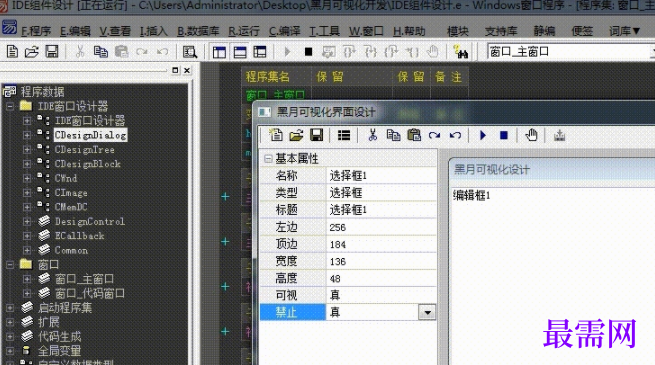Click the Cut icon in designer toolbar
The height and width of the screenshot is (365, 655).
(373, 135)
